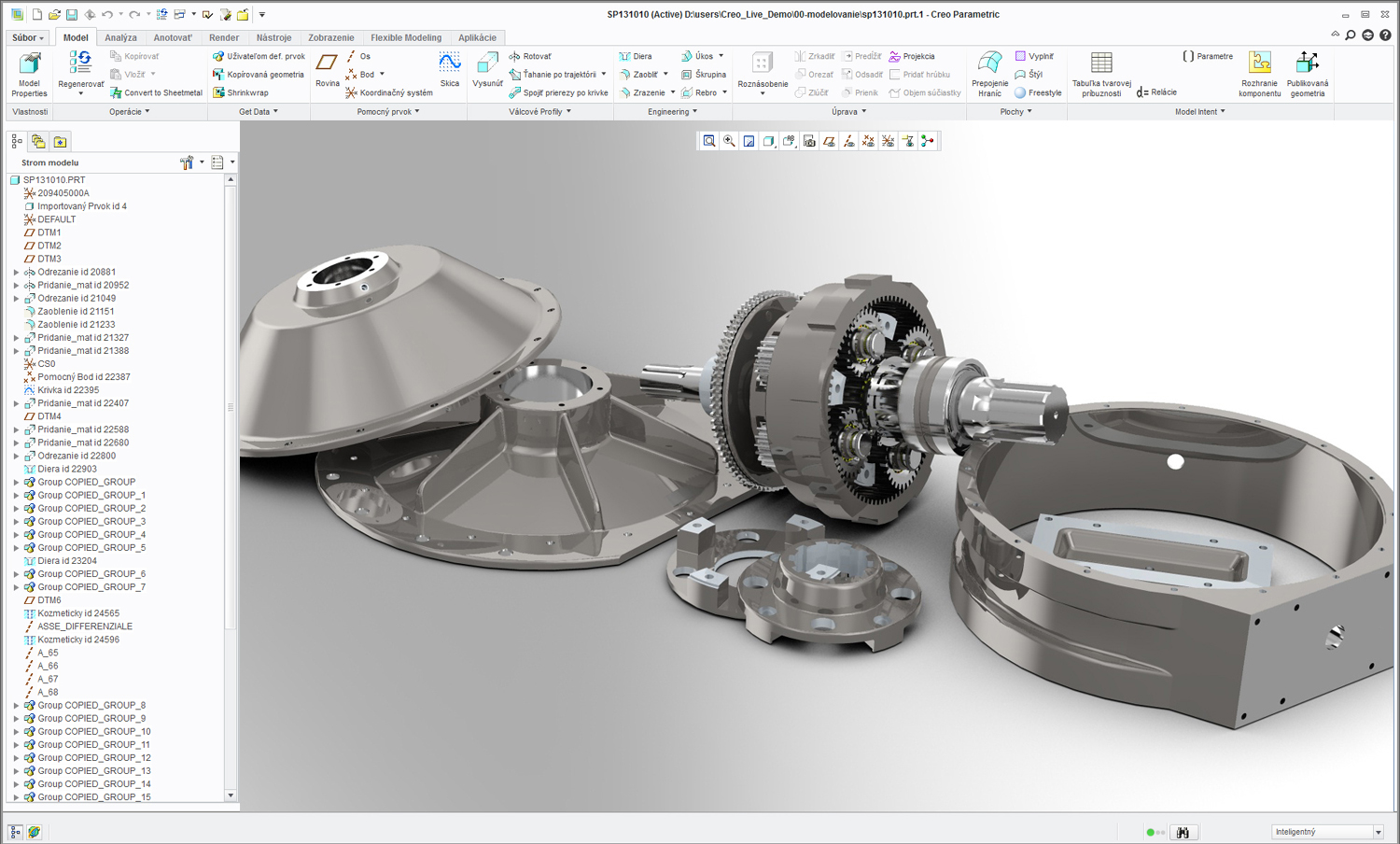This screenshot has width=1400, height=844.
Task: Open the Flexible Modeling tab
Action: coord(406,38)
